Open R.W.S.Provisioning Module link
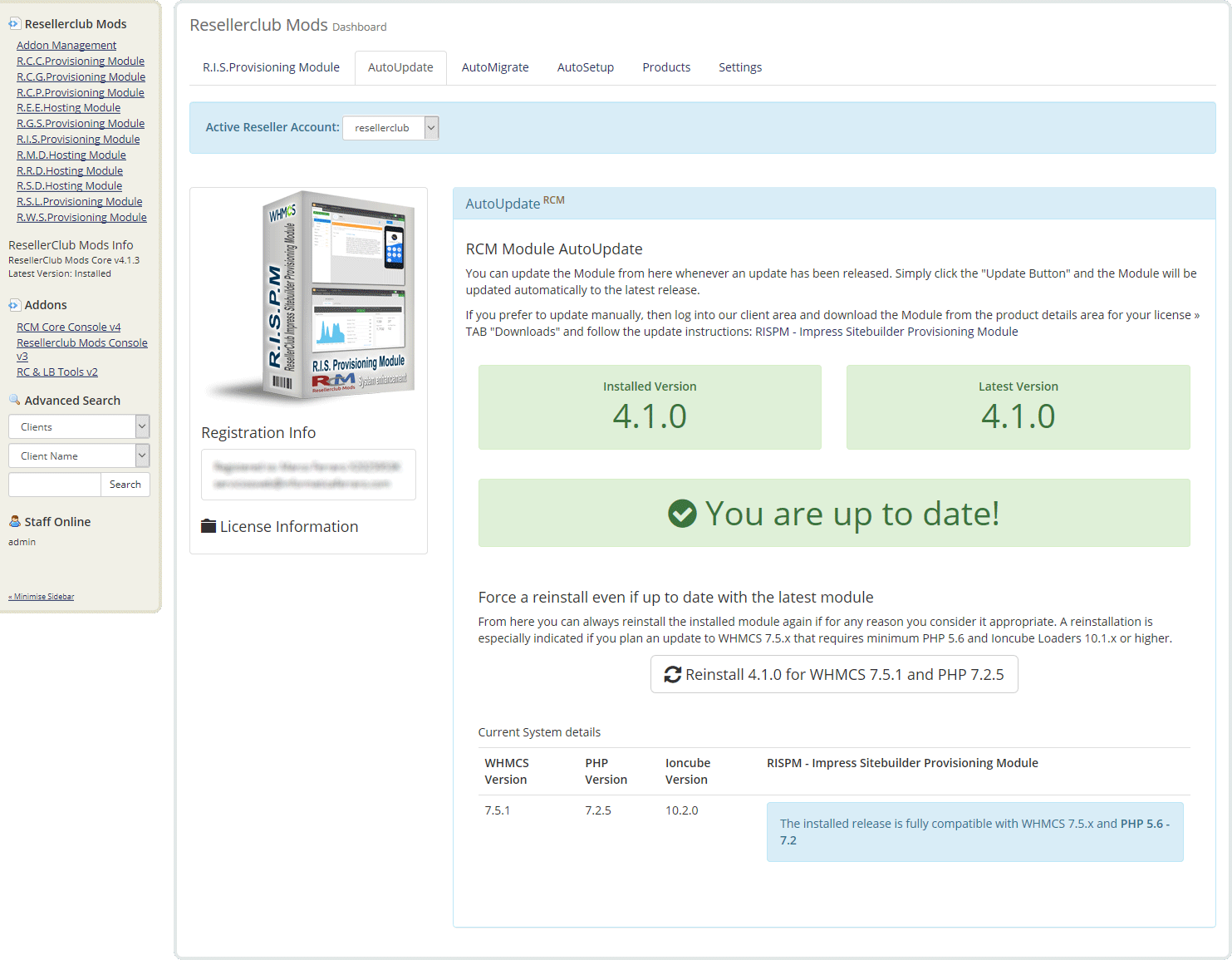The image size is (1232, 960). pyautogui.click(x=81, y=218)
